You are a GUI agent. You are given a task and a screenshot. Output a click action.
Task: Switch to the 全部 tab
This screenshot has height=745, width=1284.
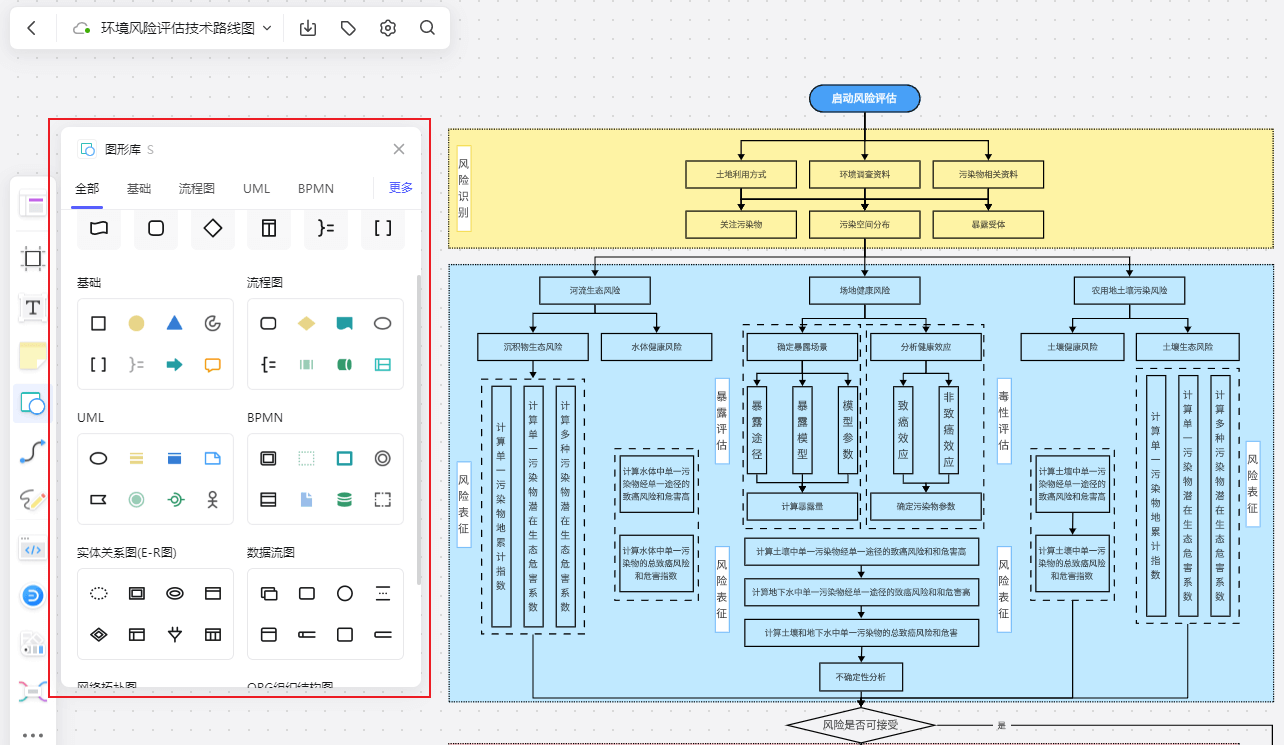point(87,188)
